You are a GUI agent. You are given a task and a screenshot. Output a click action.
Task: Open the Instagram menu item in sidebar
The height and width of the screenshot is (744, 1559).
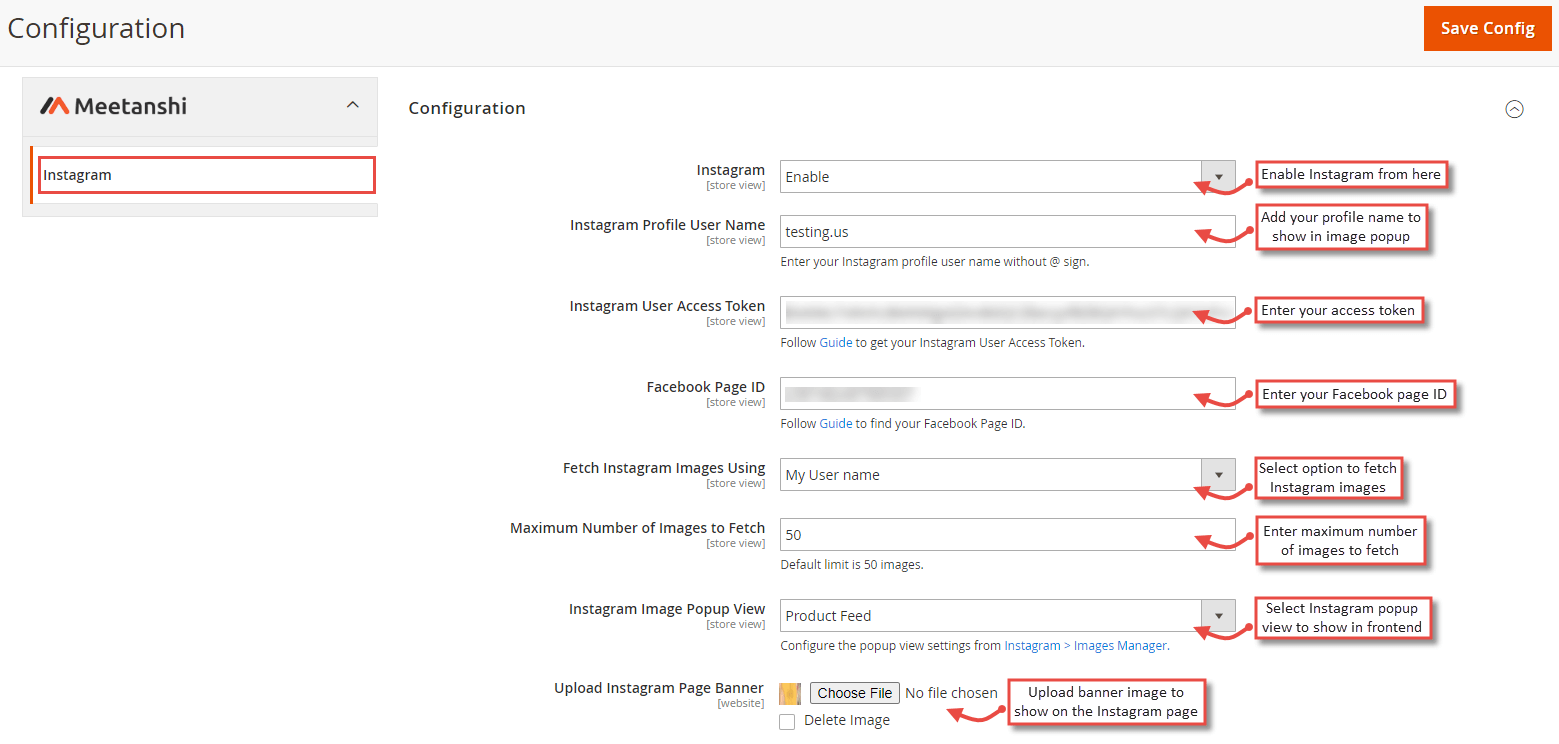pos(207,175)
